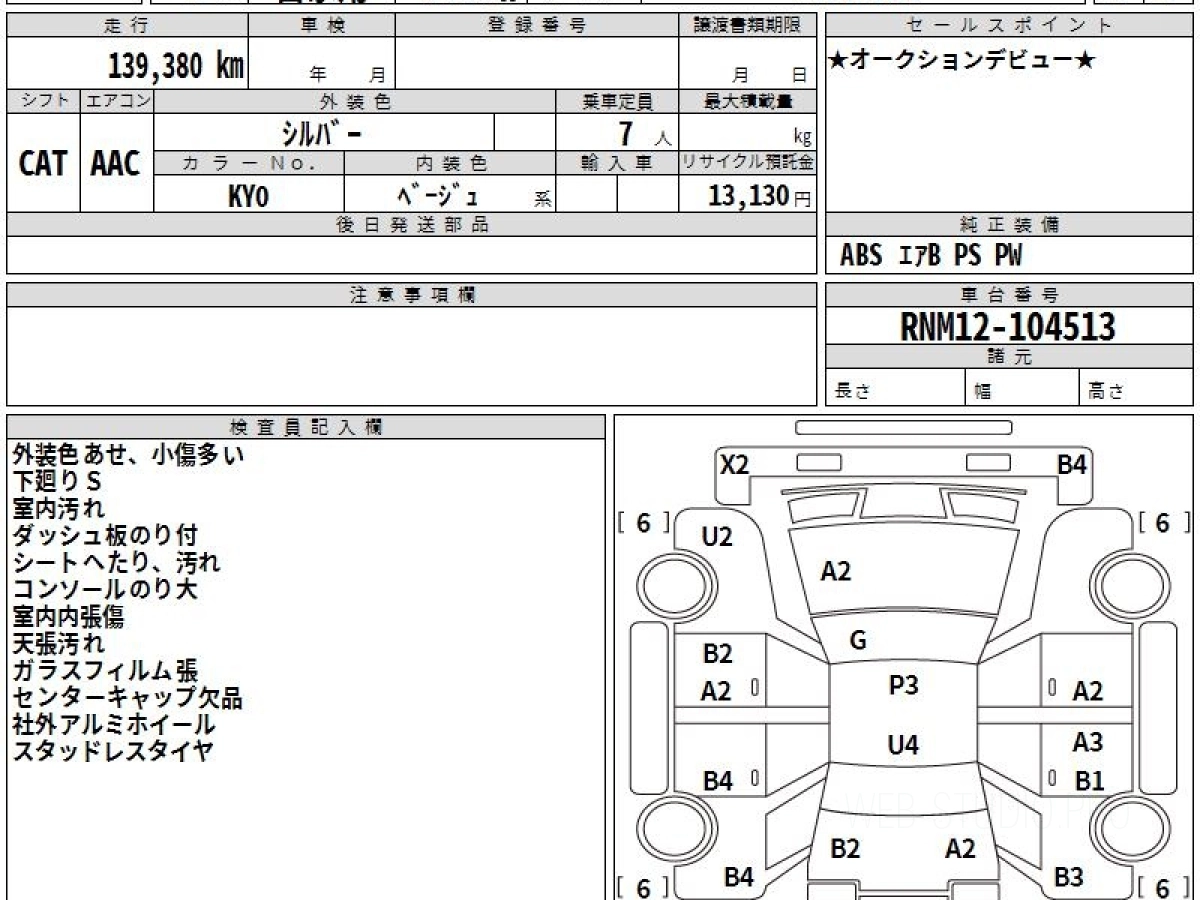Click the 後日発送部品 section header

411,225
